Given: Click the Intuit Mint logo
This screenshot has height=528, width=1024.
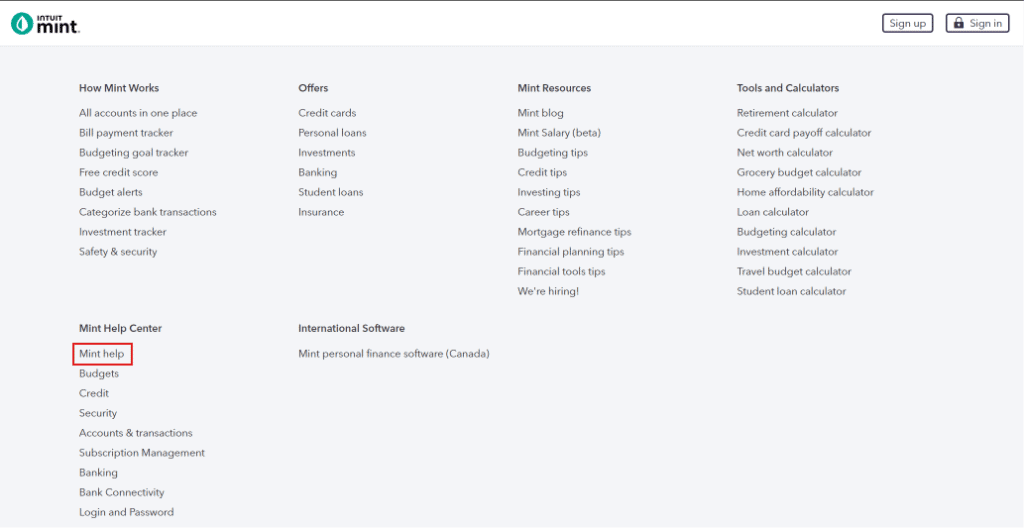Looking at the screenshot, I should (x=46, y=23).
